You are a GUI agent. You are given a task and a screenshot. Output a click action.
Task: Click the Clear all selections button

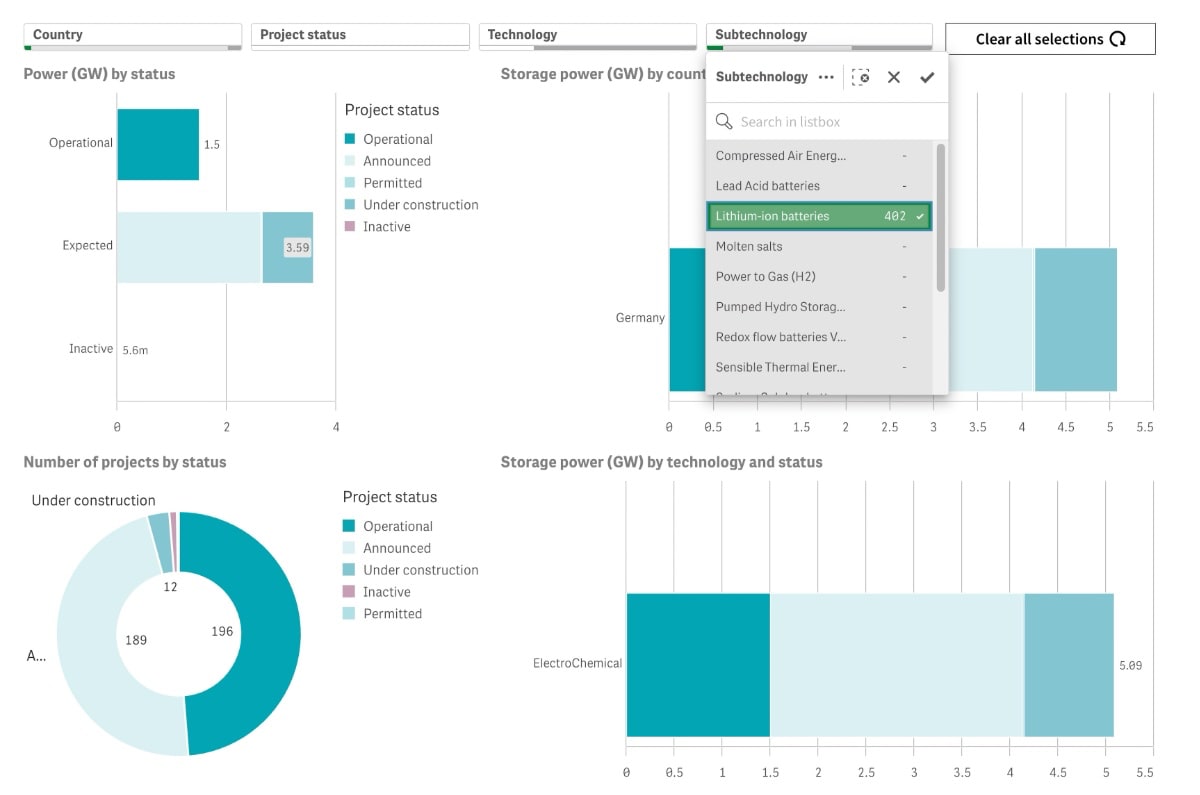pyautogui.click(x=1050, y=39)
